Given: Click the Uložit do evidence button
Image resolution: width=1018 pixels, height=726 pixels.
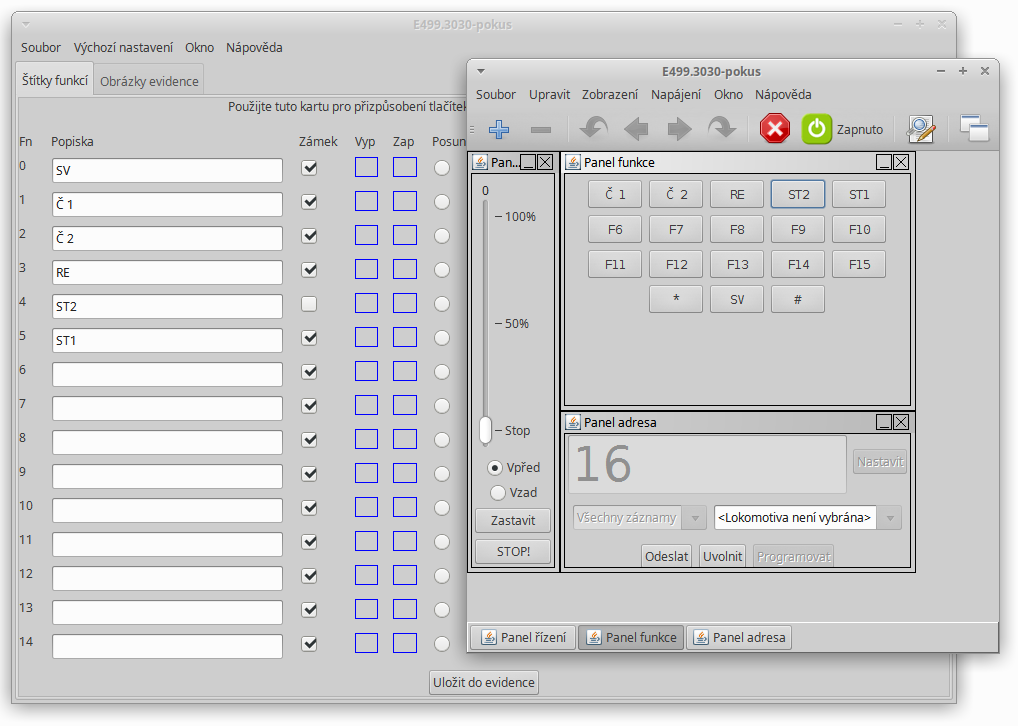Looking at the screenshot, I should click(x=484, y=683).
